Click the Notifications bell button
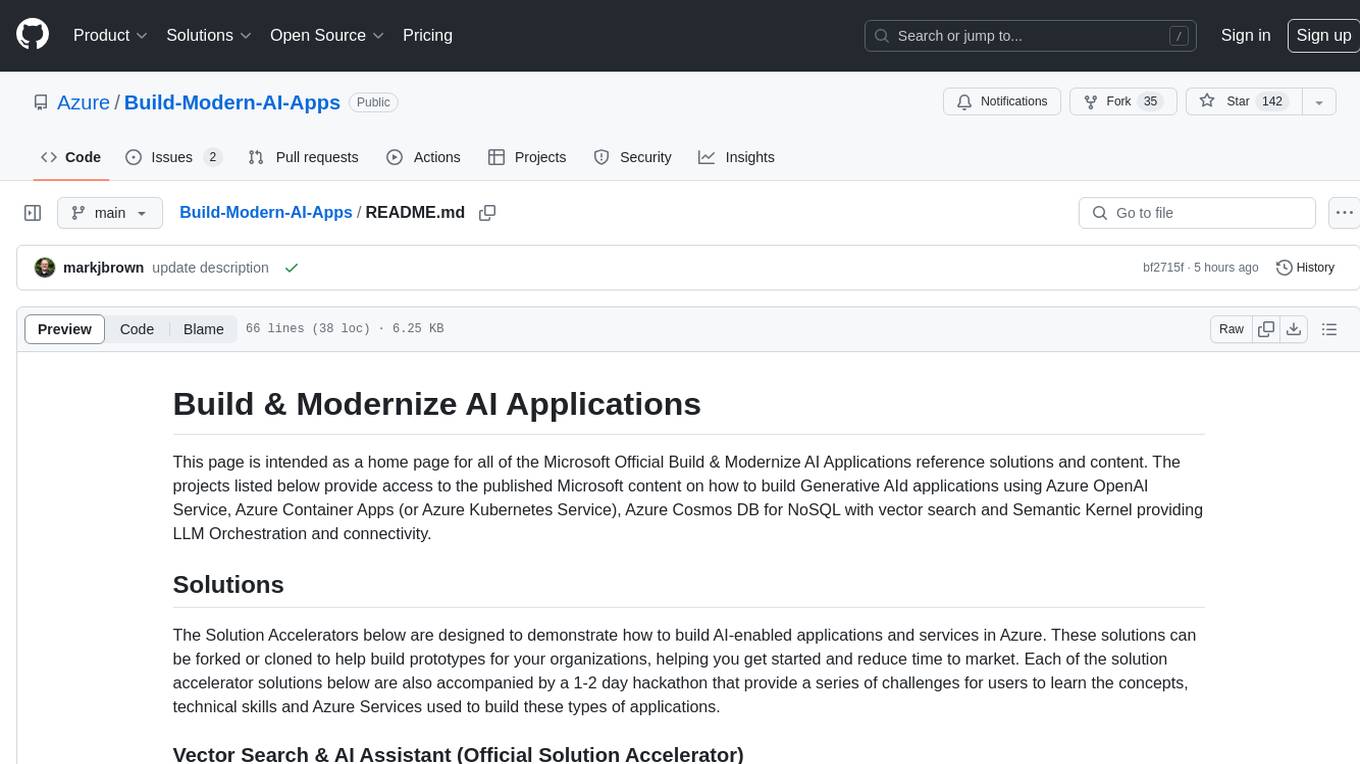This screenshot has height=764, width=1360. click(1002, 101)
